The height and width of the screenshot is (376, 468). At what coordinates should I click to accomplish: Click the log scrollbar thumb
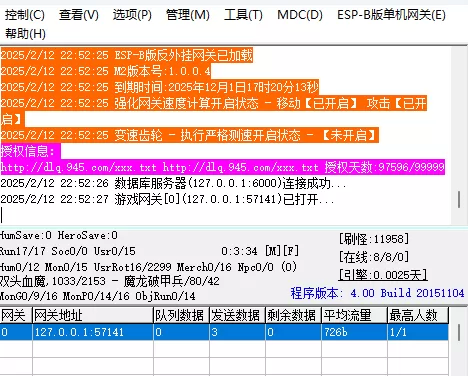459,200
